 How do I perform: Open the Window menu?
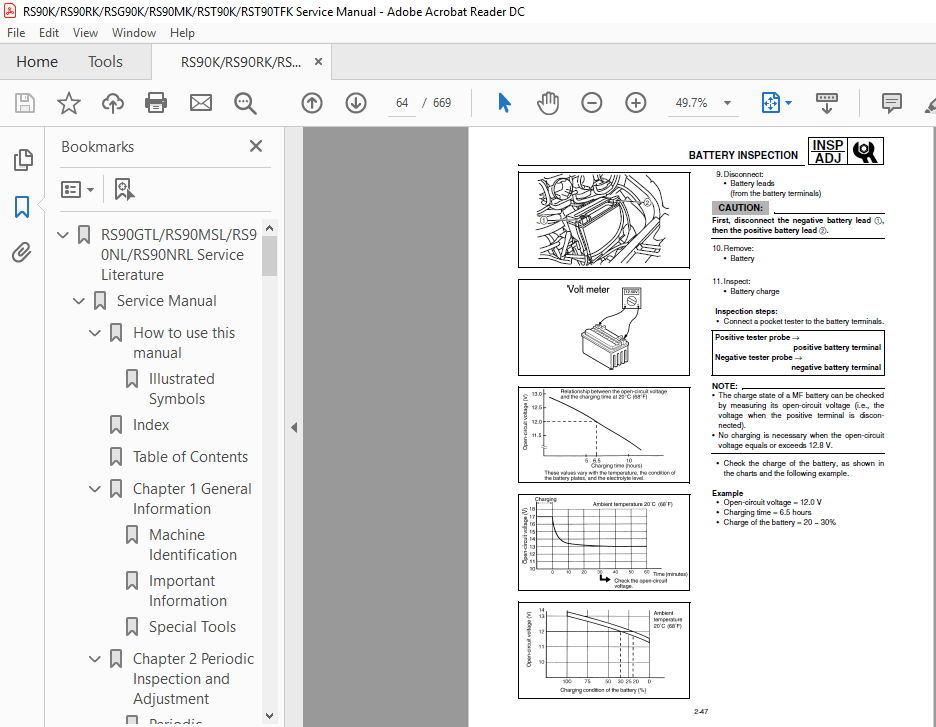[134, 33]
